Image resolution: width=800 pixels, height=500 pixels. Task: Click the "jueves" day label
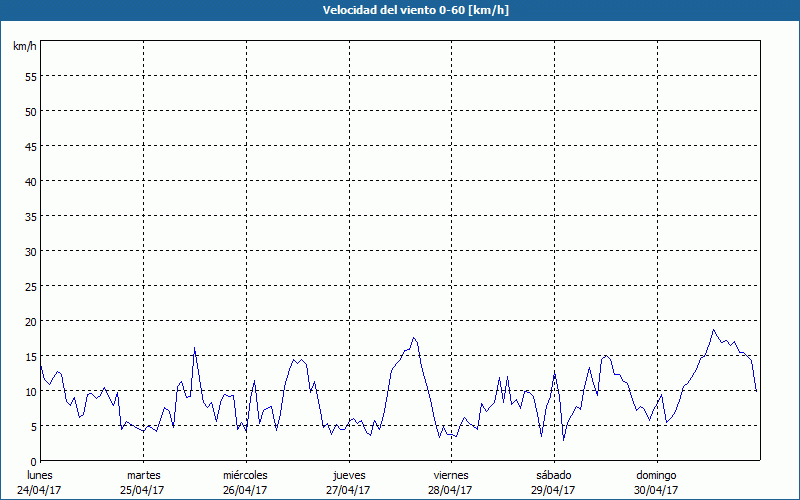(x=349, y=475)
